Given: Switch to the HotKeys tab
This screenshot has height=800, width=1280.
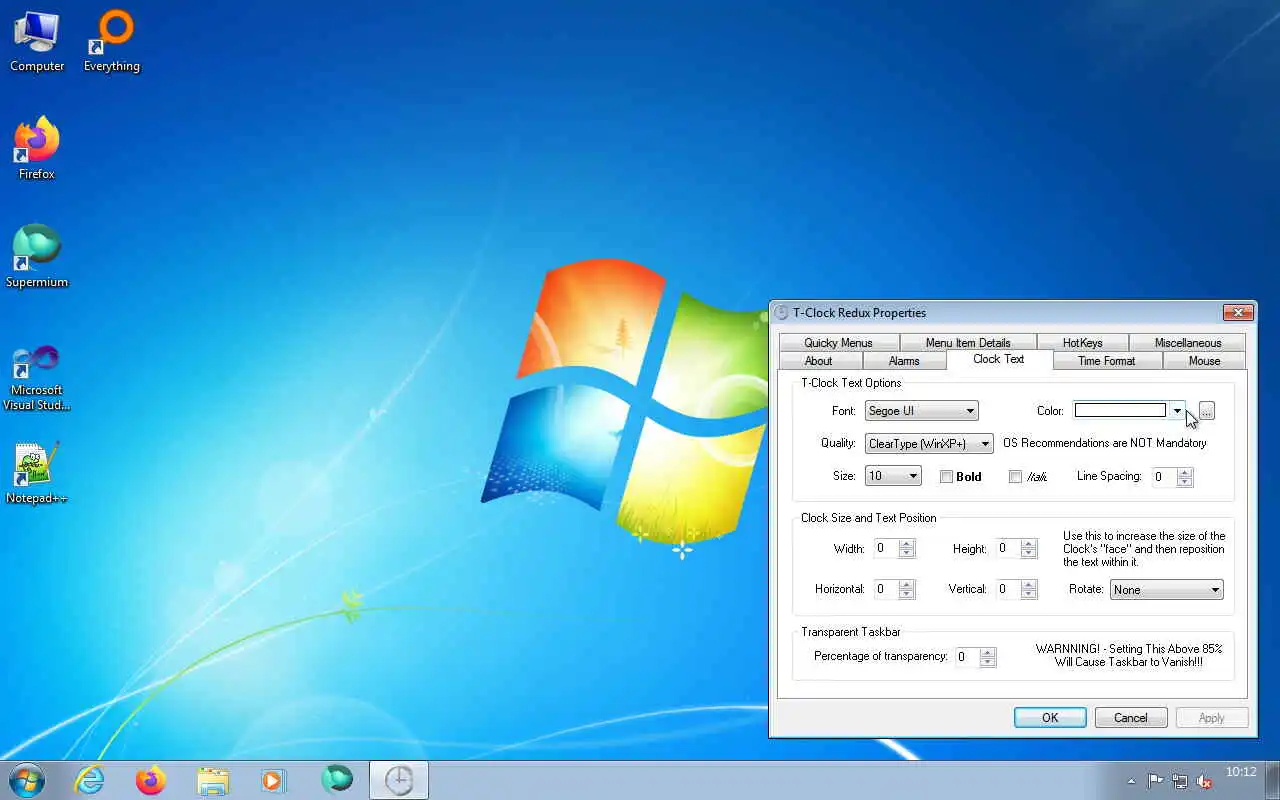Looking at the screenshot, I should click(1083, 343).
